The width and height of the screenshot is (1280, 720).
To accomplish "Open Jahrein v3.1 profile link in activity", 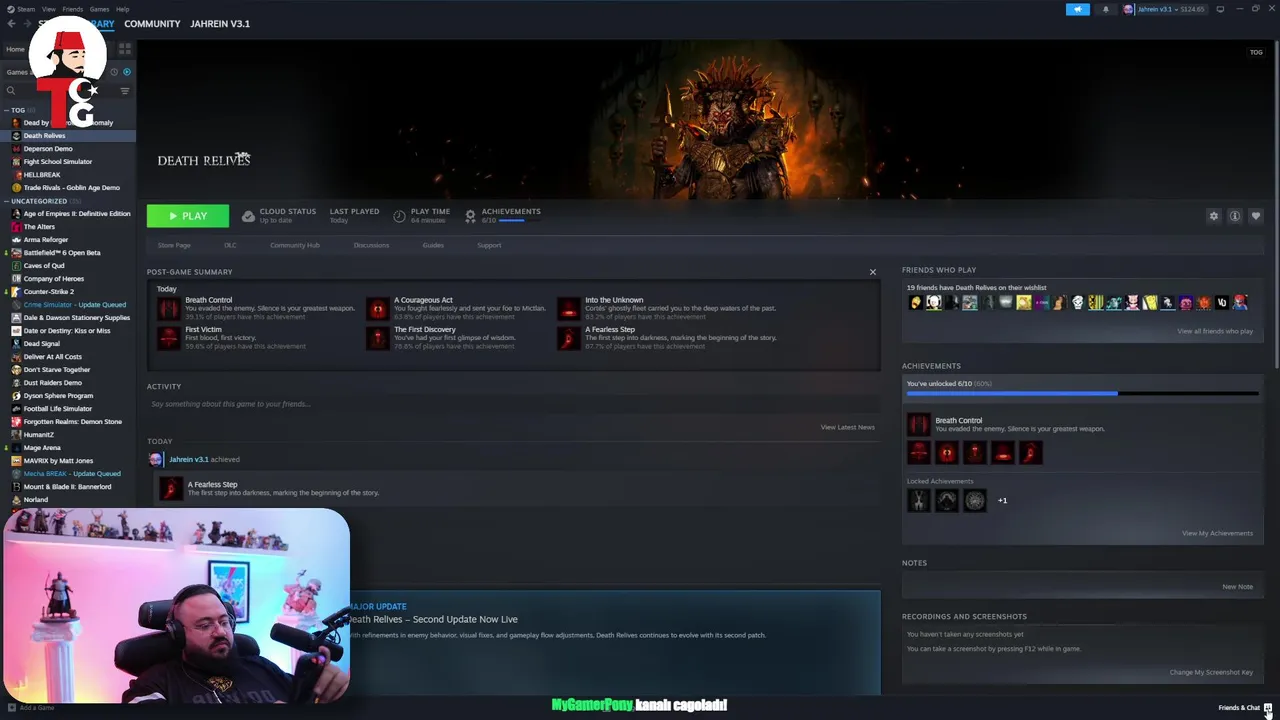I will coord(188,459).
